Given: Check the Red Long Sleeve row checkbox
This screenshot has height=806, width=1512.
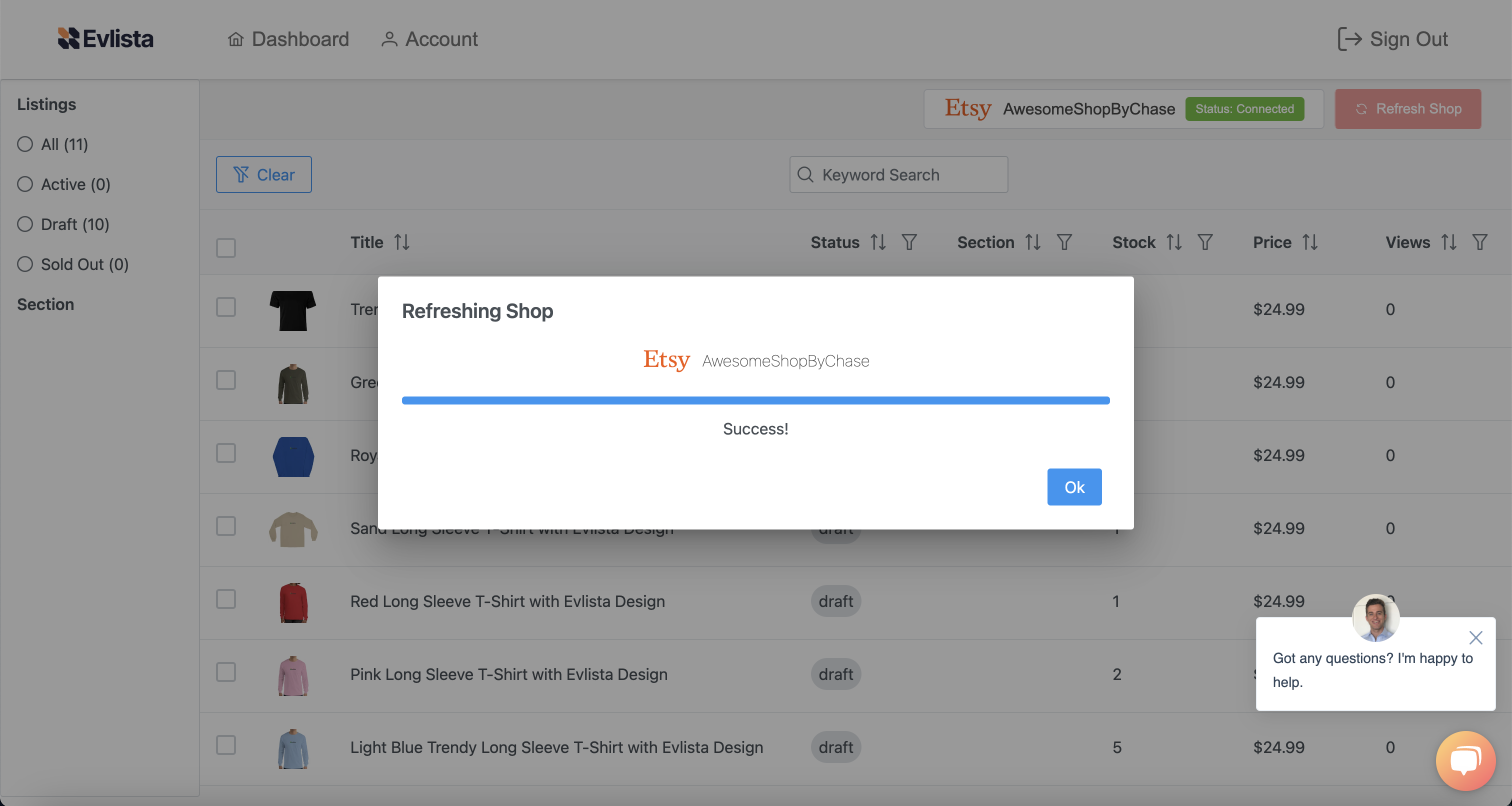Looking at the screenshot, I should 226,599.
